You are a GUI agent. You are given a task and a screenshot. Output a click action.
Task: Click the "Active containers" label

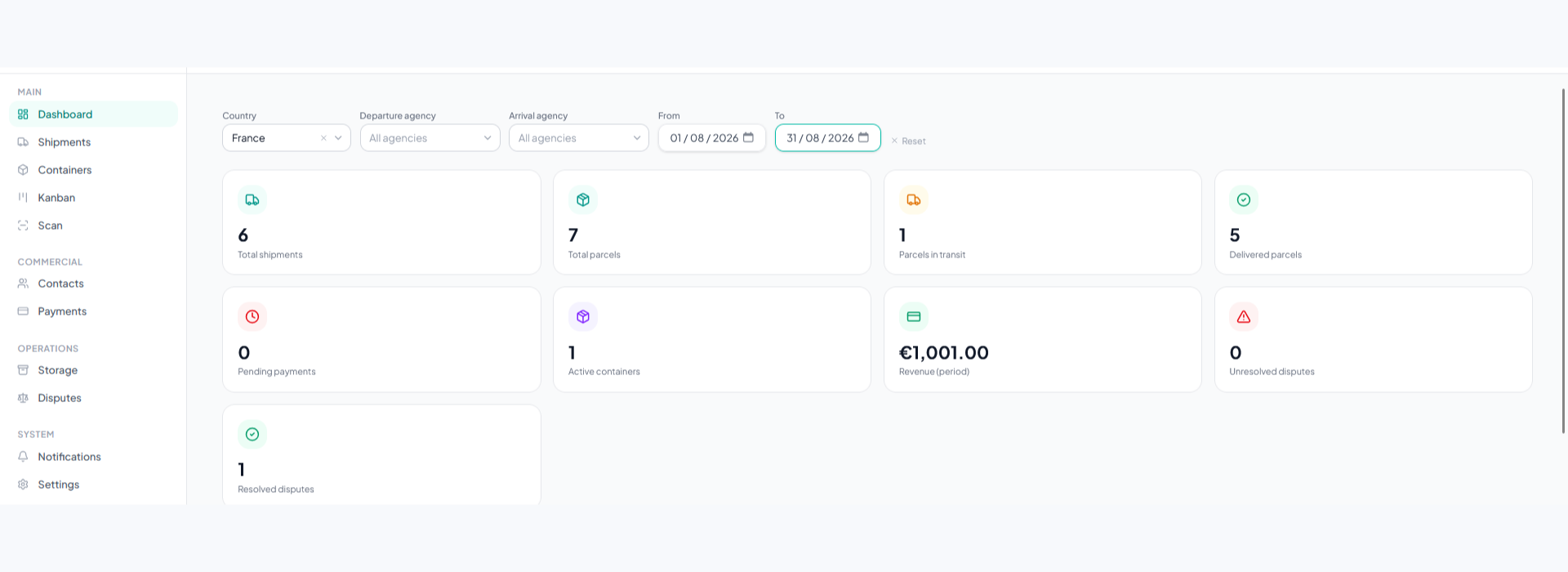[604, 372]
